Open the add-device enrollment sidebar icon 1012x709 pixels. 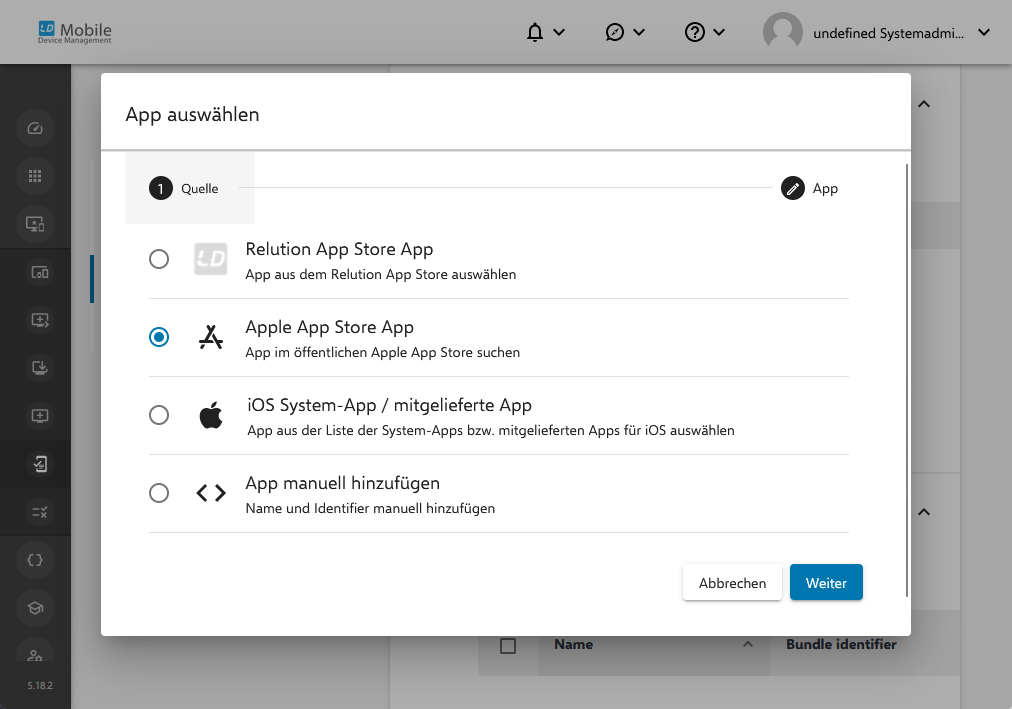point(39,320)
